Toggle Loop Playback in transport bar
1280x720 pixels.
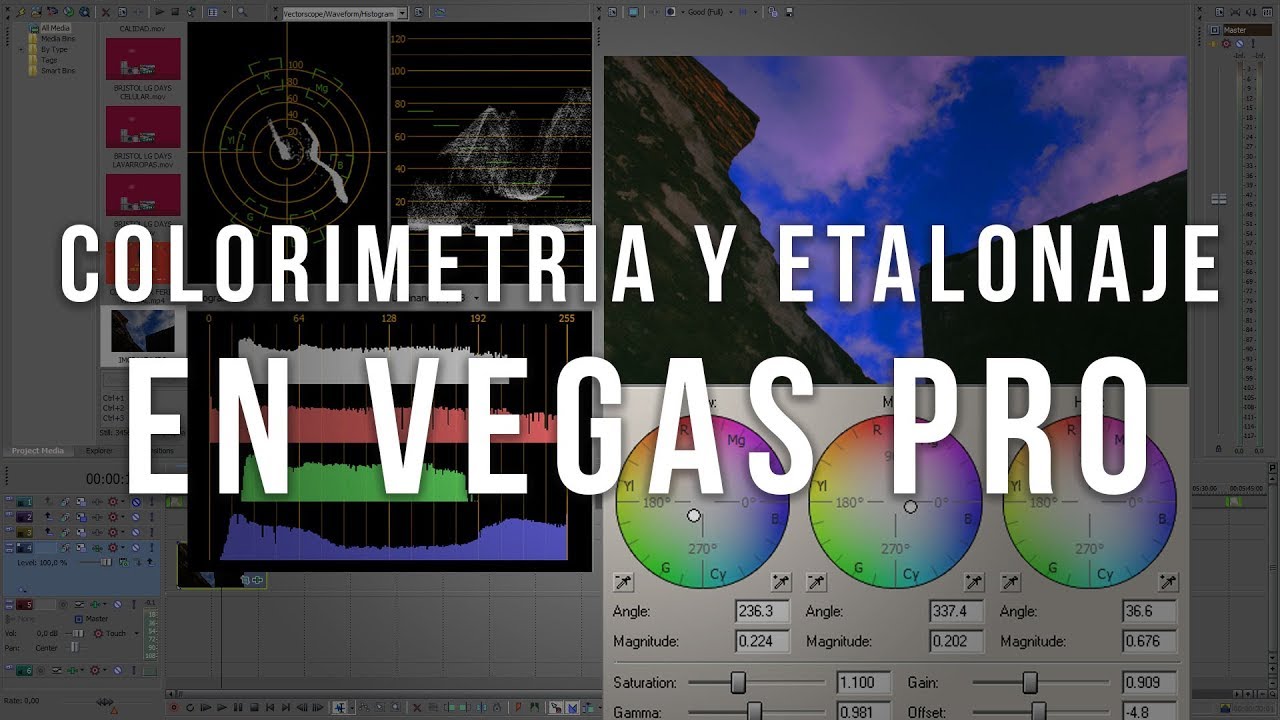(190, 708)
